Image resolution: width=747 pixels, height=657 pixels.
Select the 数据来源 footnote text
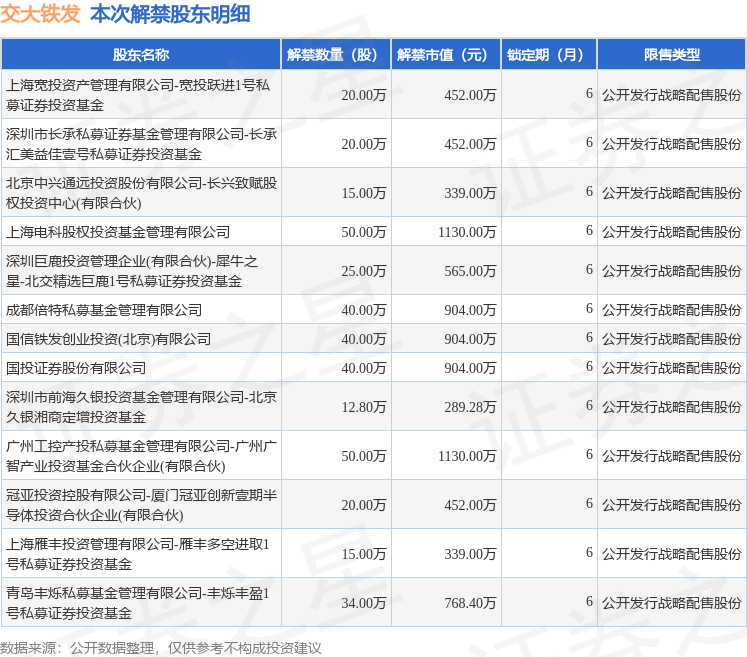[161, 648]
